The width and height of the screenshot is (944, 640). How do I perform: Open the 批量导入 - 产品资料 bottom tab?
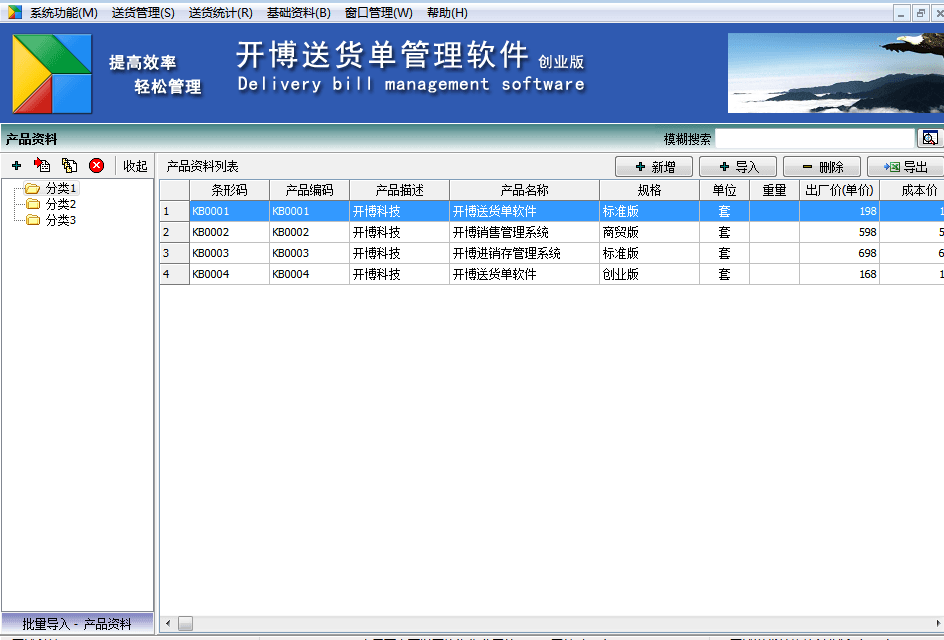77,624
